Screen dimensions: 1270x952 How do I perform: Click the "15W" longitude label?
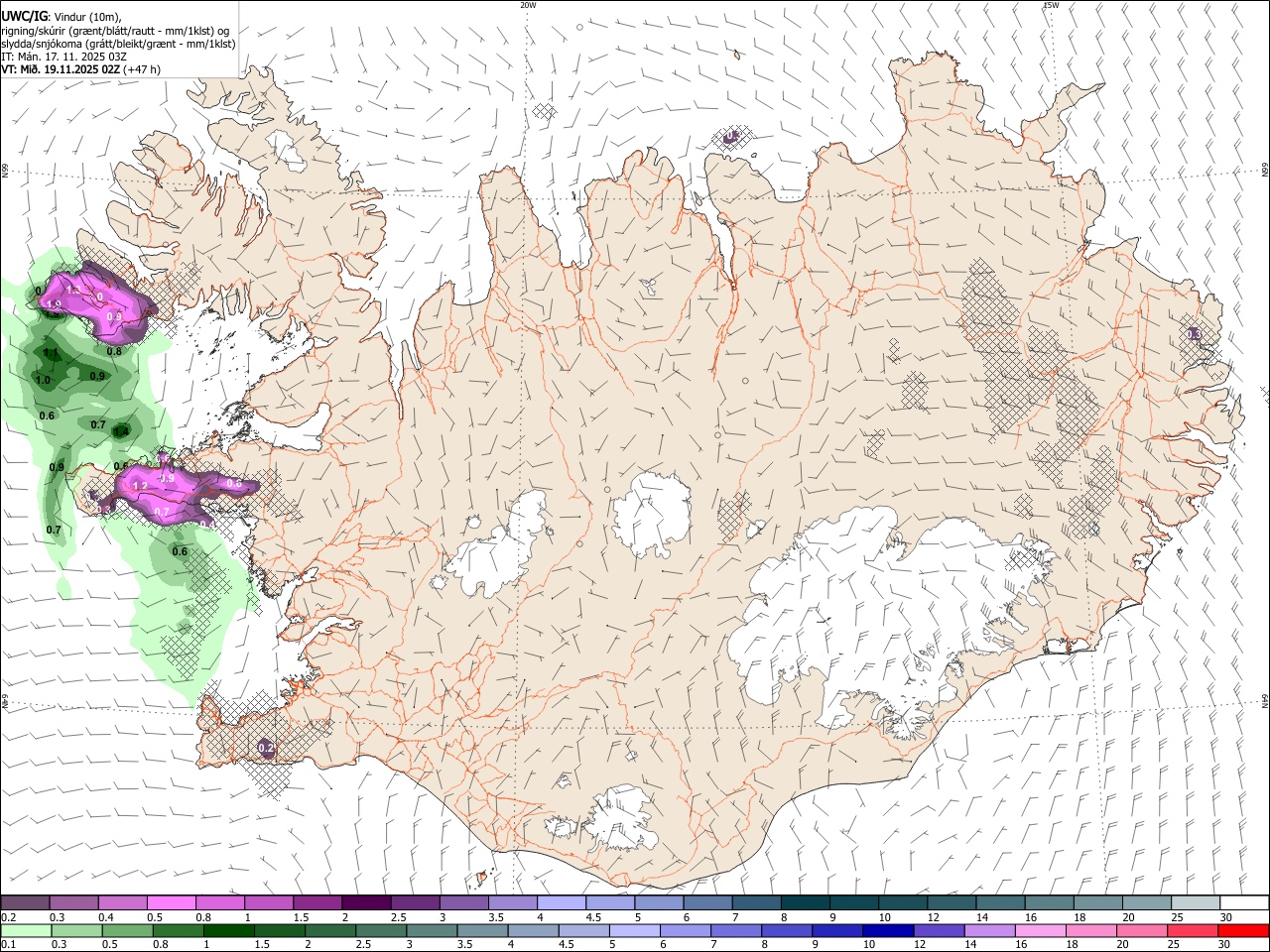click(1051, 5)
